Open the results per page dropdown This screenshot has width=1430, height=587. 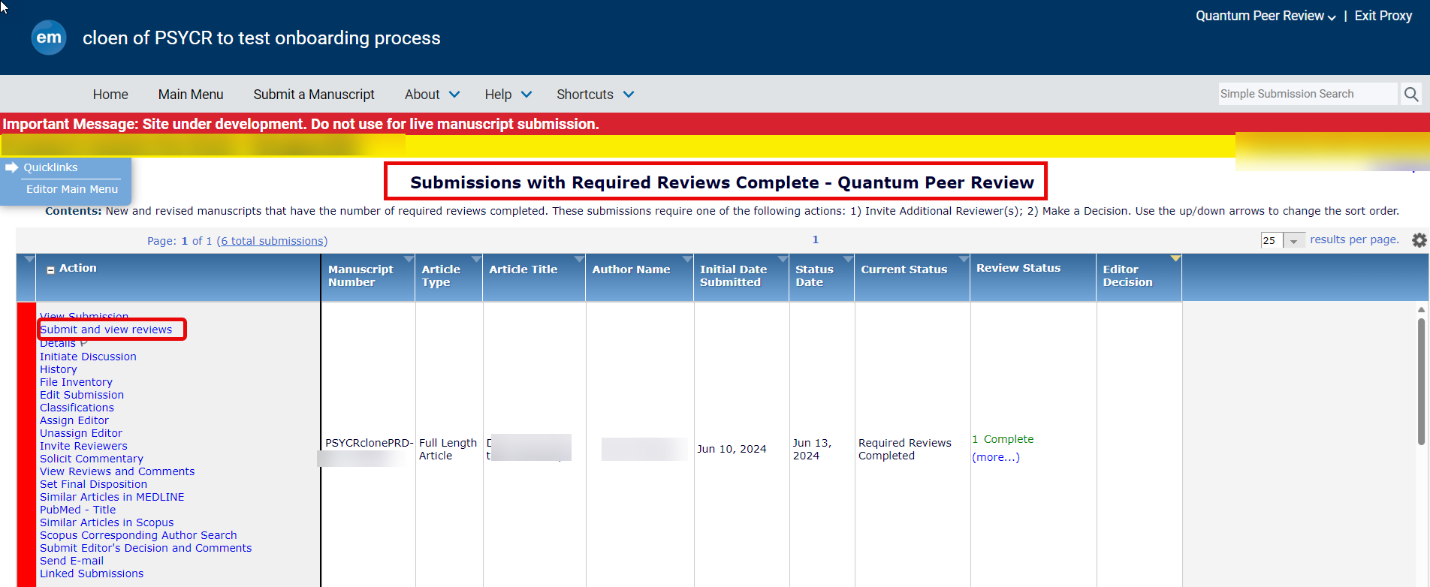pos(1295,241)
